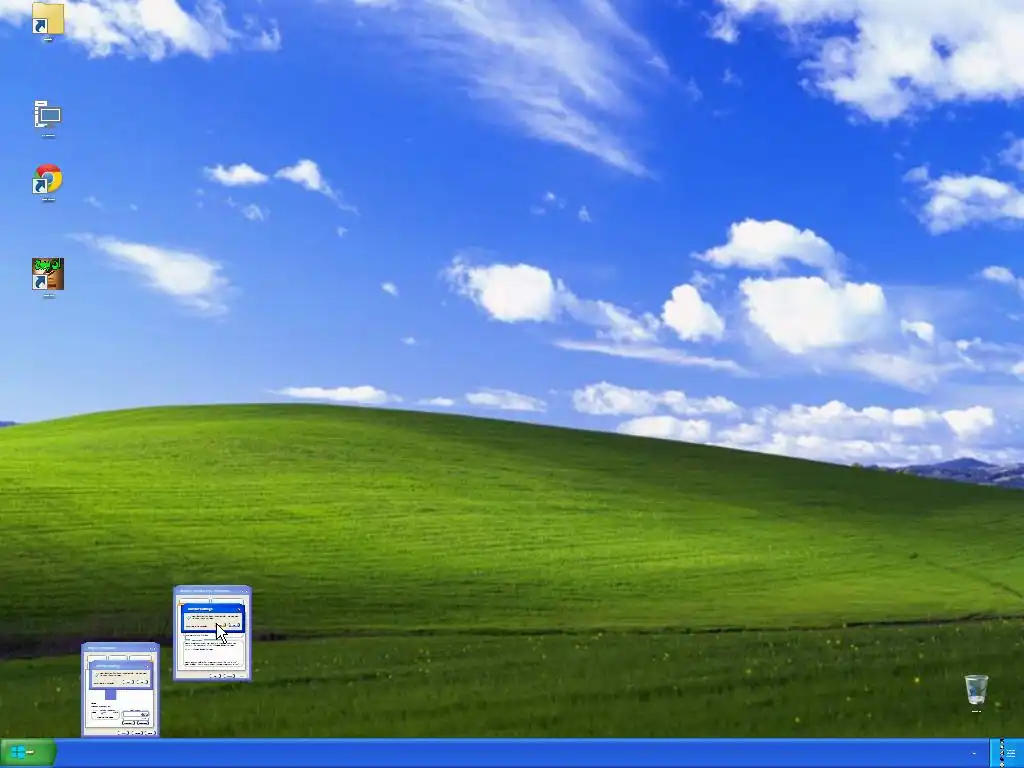Select the miniature dialog window touching the taskbar

tap(120, 690)
